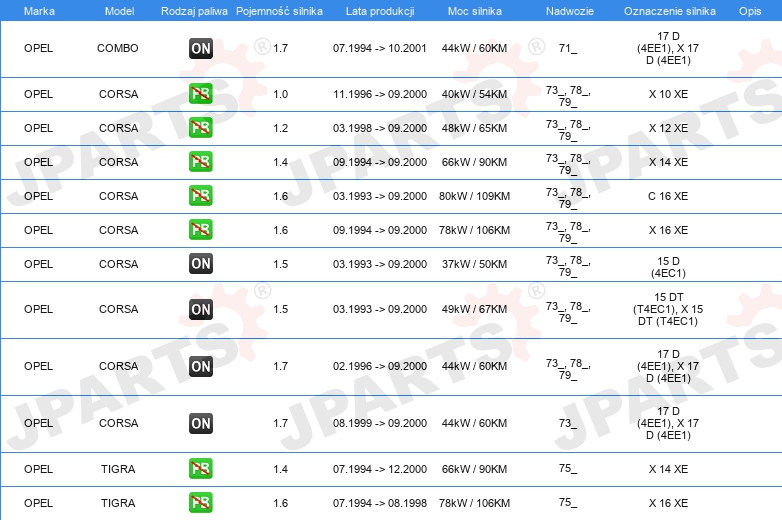
Task: Select engine code 15 D (4EC1)
Action: 668,267
